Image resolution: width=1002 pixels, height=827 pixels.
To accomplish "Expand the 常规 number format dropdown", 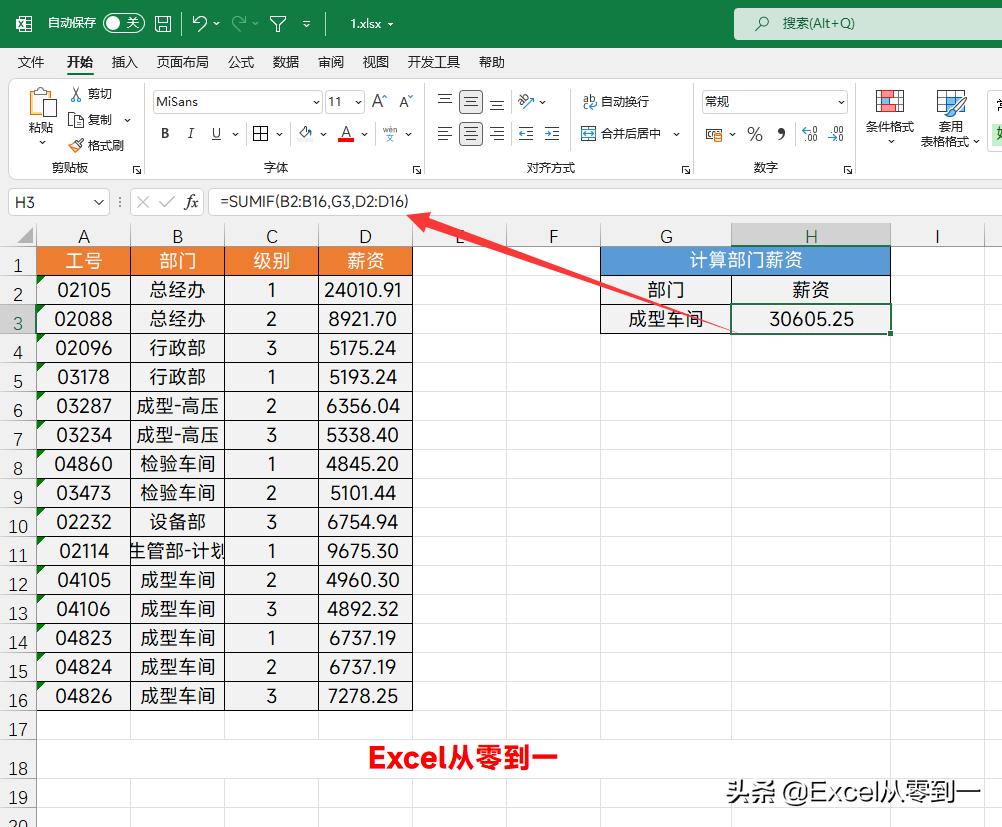I will click(x=840, y=101).
